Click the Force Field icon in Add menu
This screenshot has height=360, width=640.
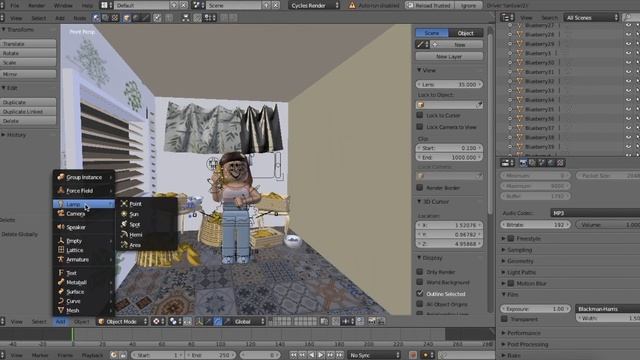tap(61, 190)
